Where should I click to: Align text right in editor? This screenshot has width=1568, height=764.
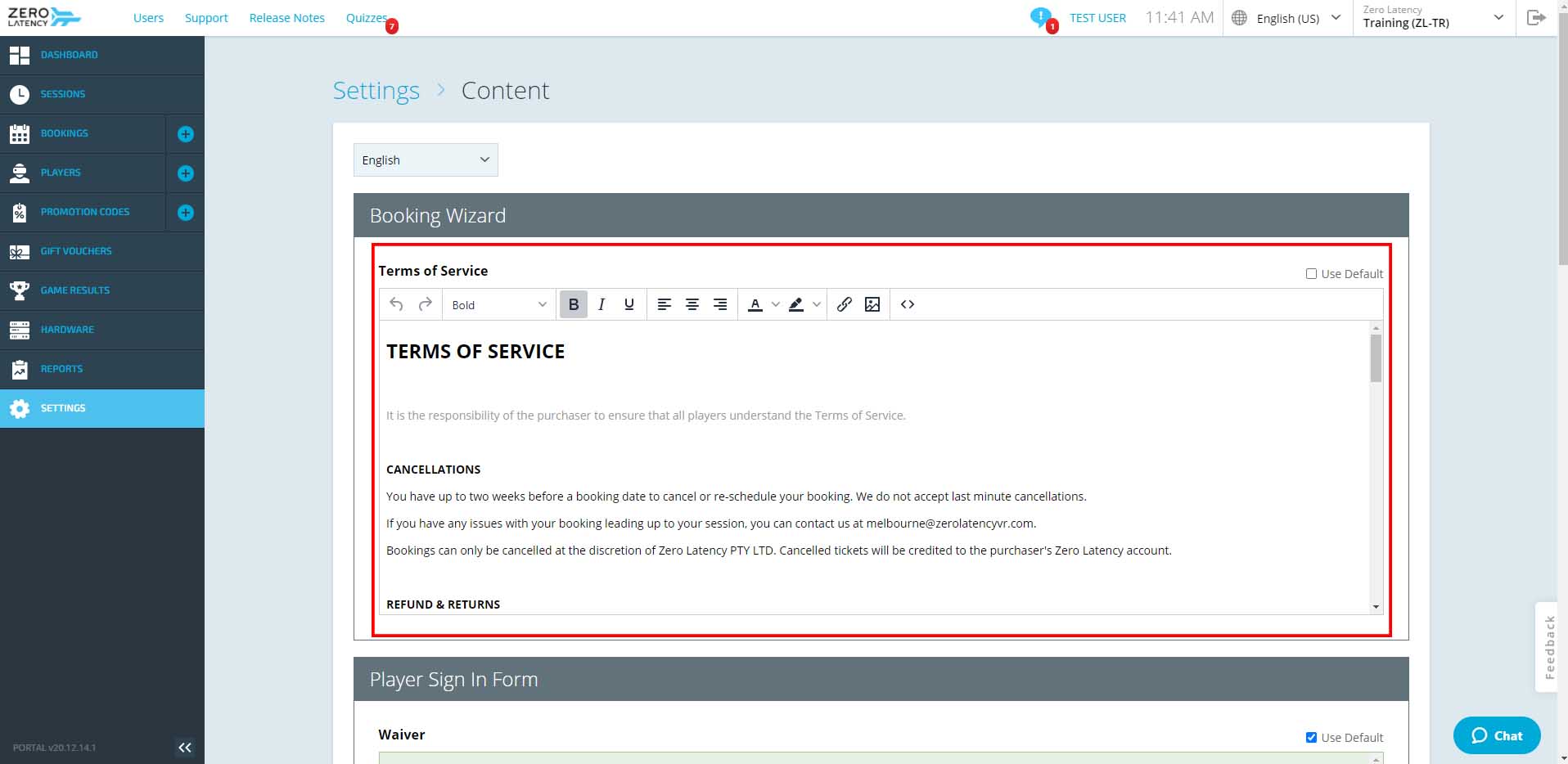[720, 304]
